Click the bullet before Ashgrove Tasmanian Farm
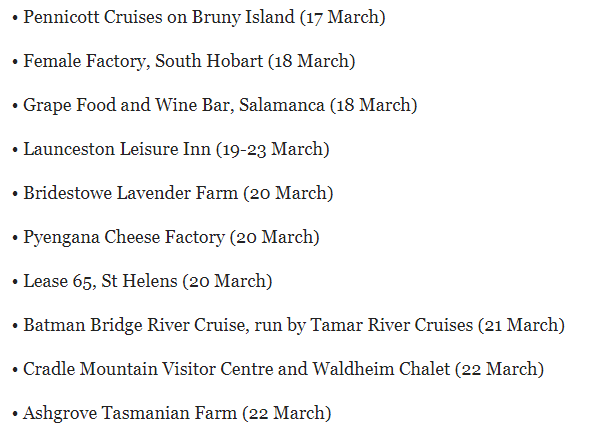The height and width of the screenshot is (437, 601). click(15, 414)
